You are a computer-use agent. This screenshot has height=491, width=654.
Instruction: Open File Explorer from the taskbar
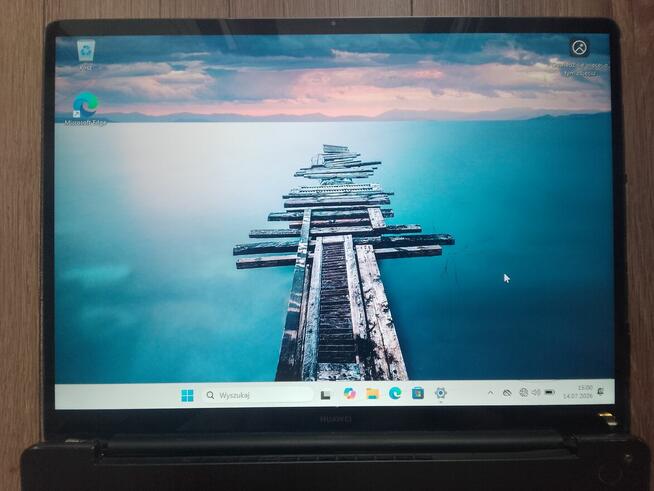(x=372, y=393)
